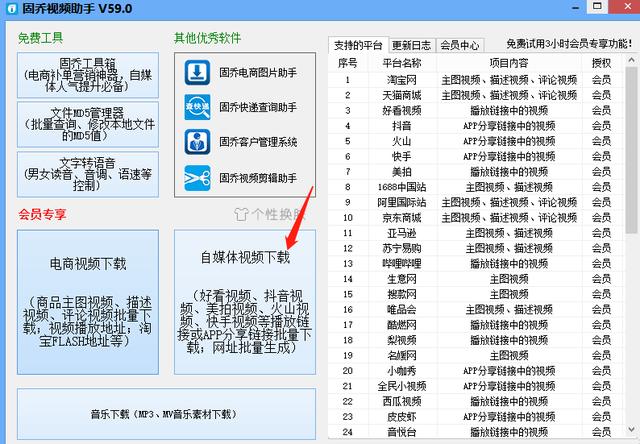This screenshot has height=444, width=640.
Task: Select 梨视频 row
Action: pyautogui.click(x=476, y=340)
